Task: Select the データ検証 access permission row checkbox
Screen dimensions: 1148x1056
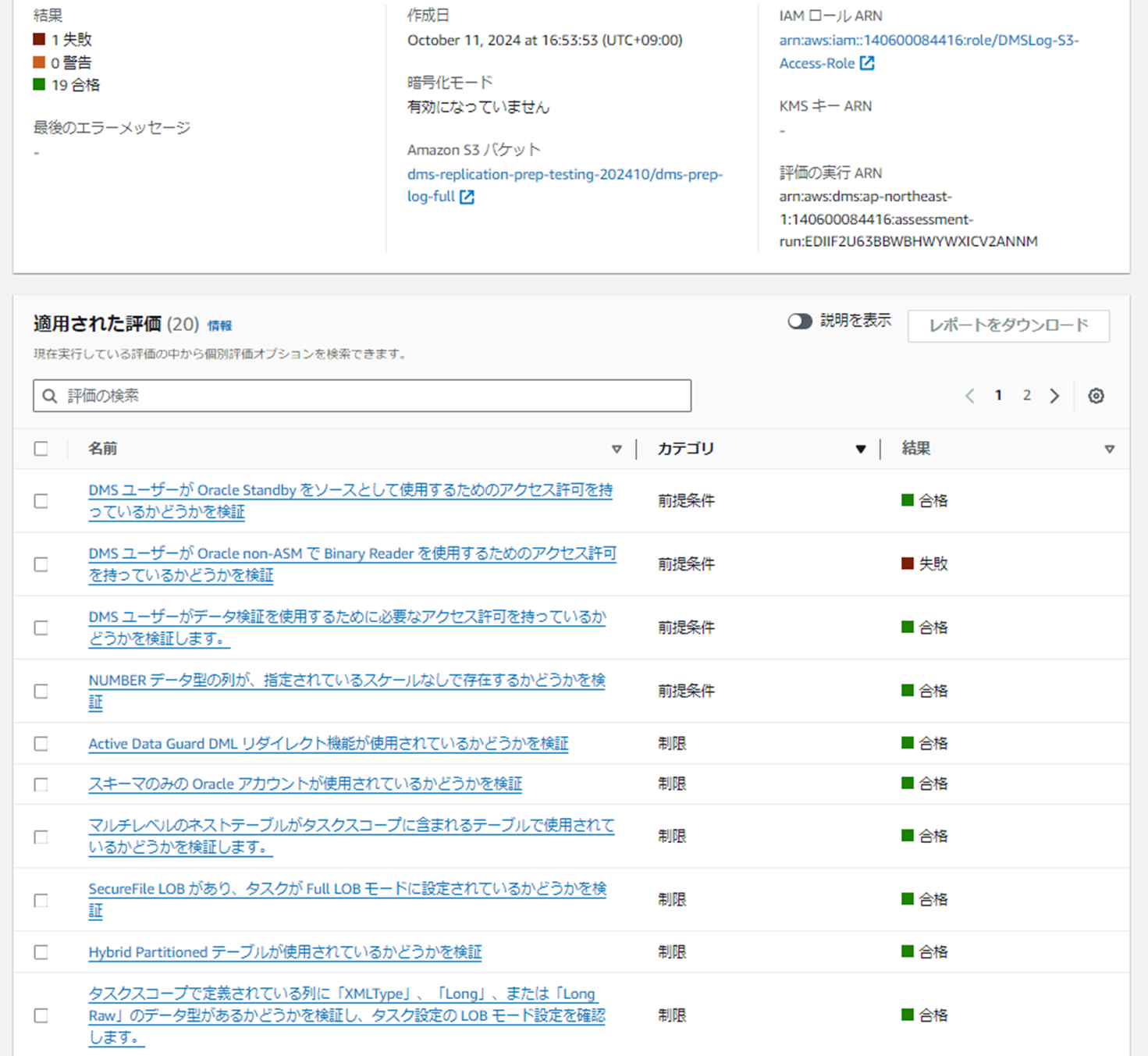Action: [x=41, y=628]
